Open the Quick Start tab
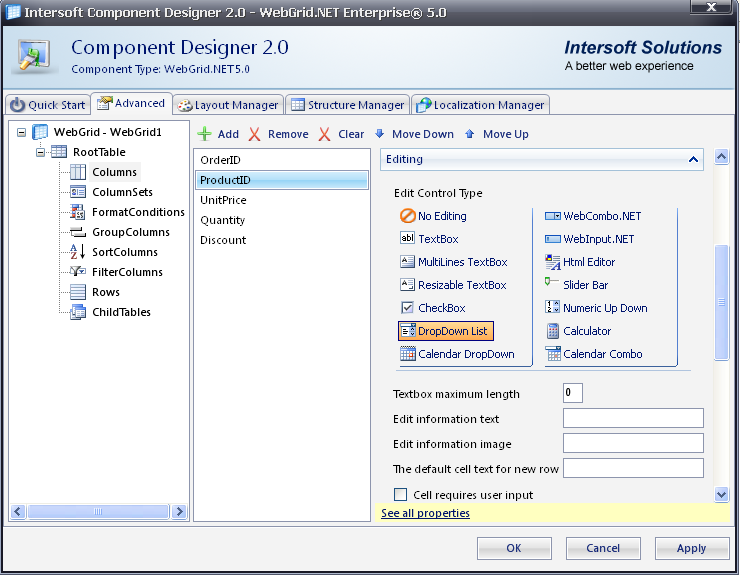 coord(48,104)
